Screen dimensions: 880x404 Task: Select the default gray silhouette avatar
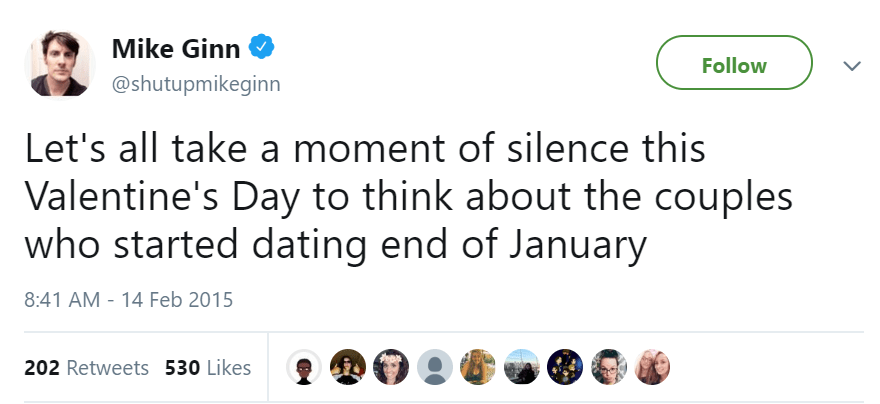coord(433,368)
